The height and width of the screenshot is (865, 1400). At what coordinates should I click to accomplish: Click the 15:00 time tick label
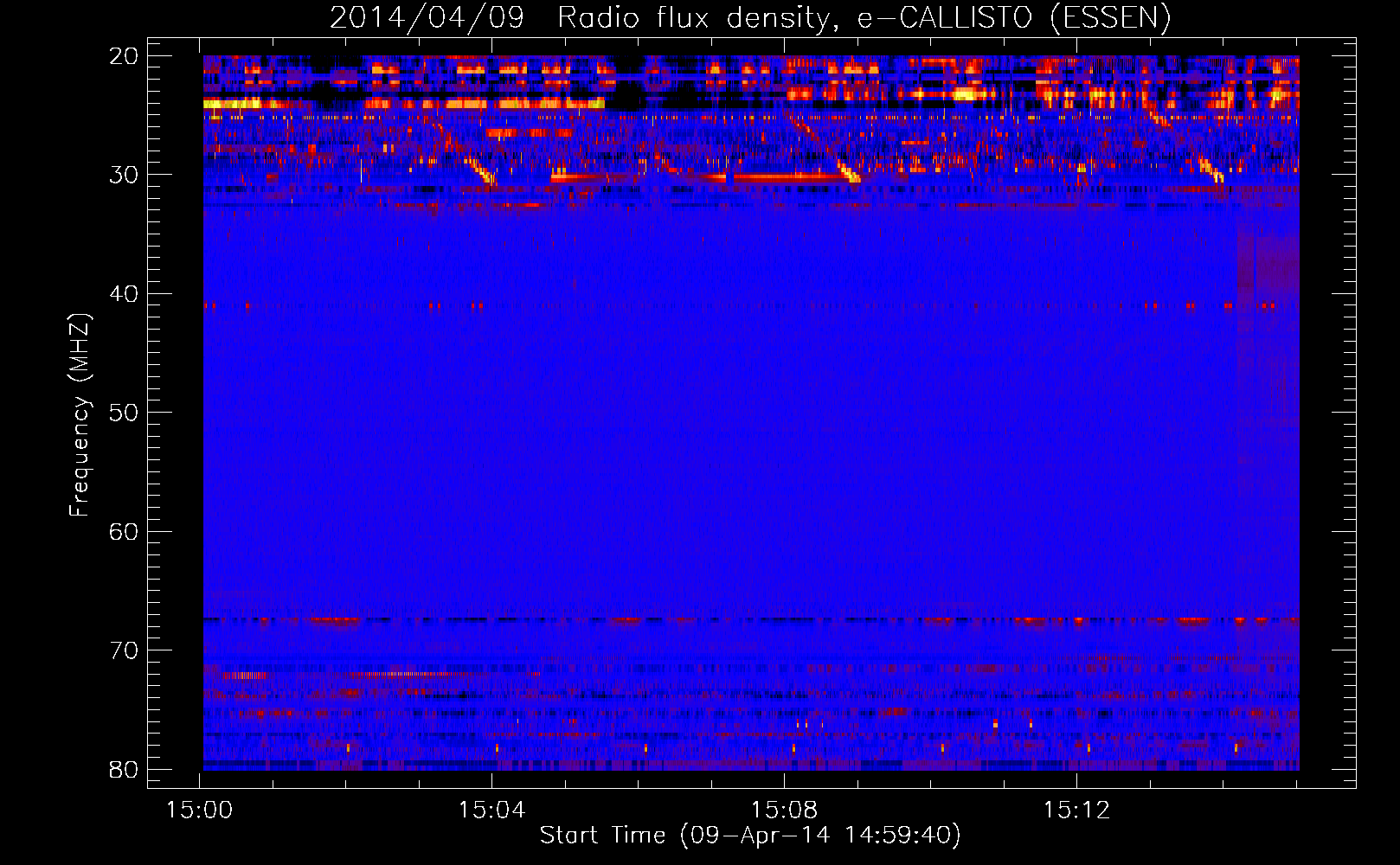click(x=200, y=811)
